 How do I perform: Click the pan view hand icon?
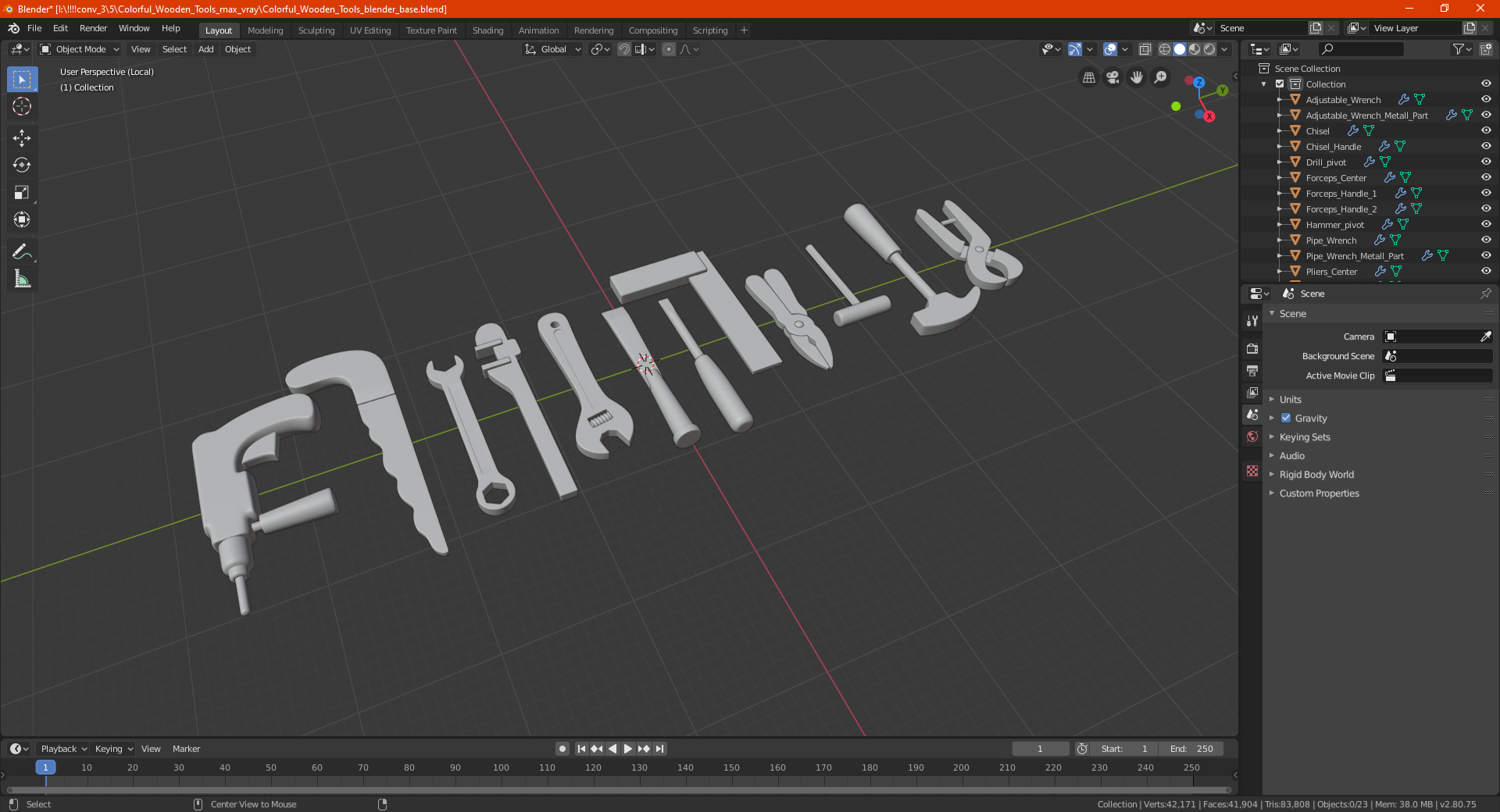[x=1137, y=77]
